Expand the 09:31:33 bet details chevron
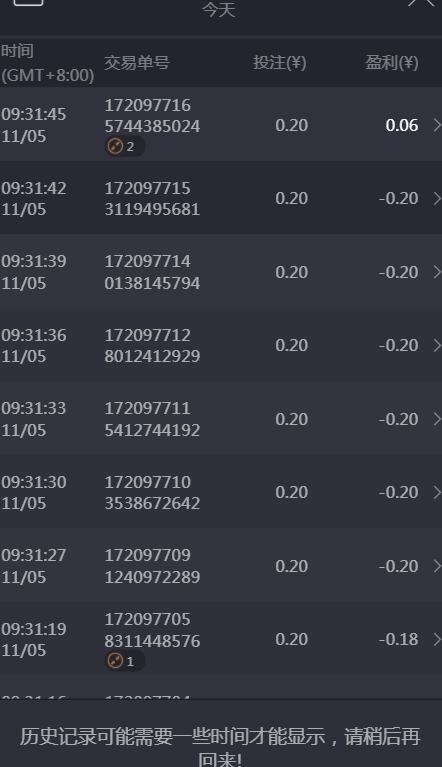The image size is (442, 767). [x=437, y=419]
